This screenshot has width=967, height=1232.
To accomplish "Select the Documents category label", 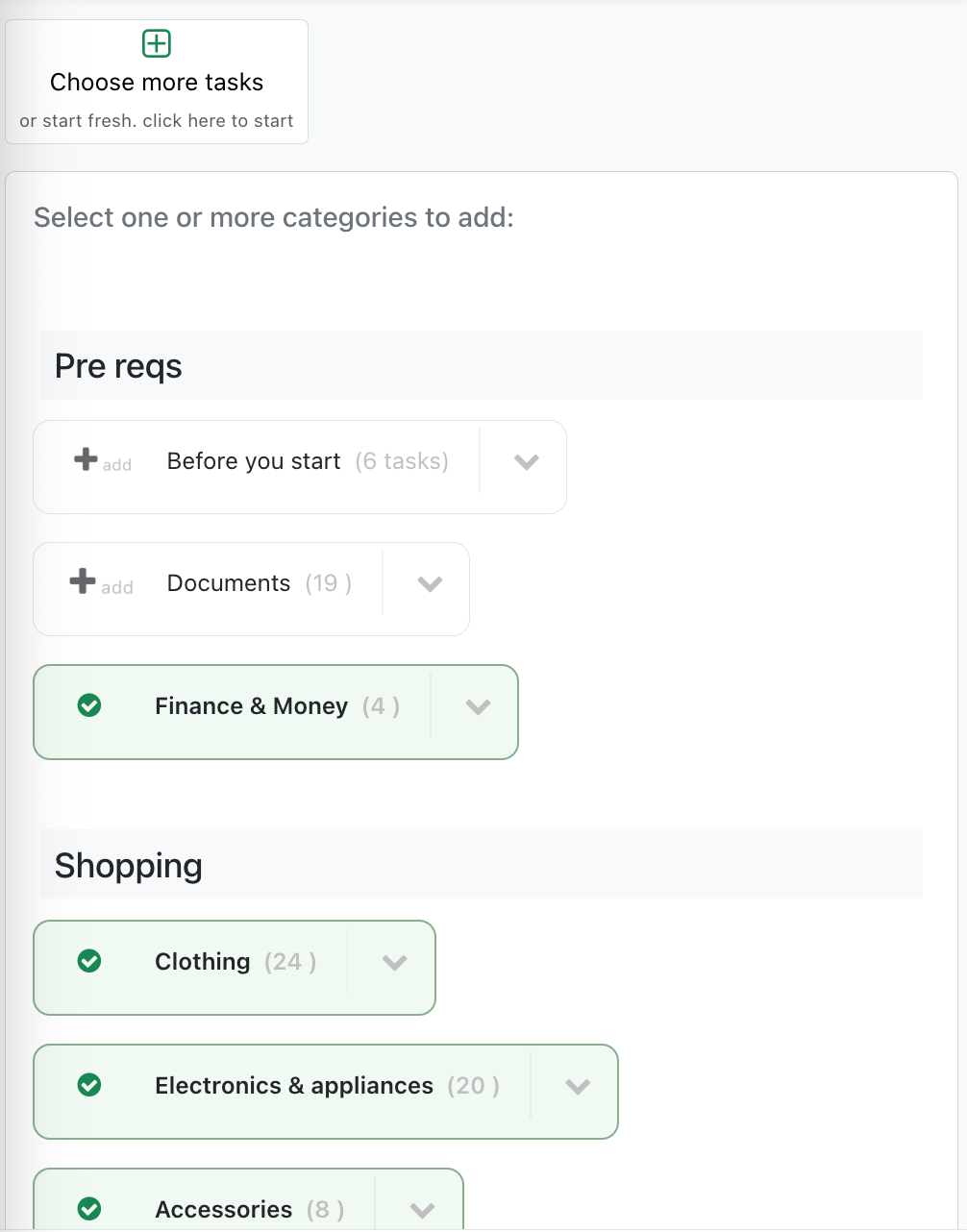I will (x=229, y=583).
